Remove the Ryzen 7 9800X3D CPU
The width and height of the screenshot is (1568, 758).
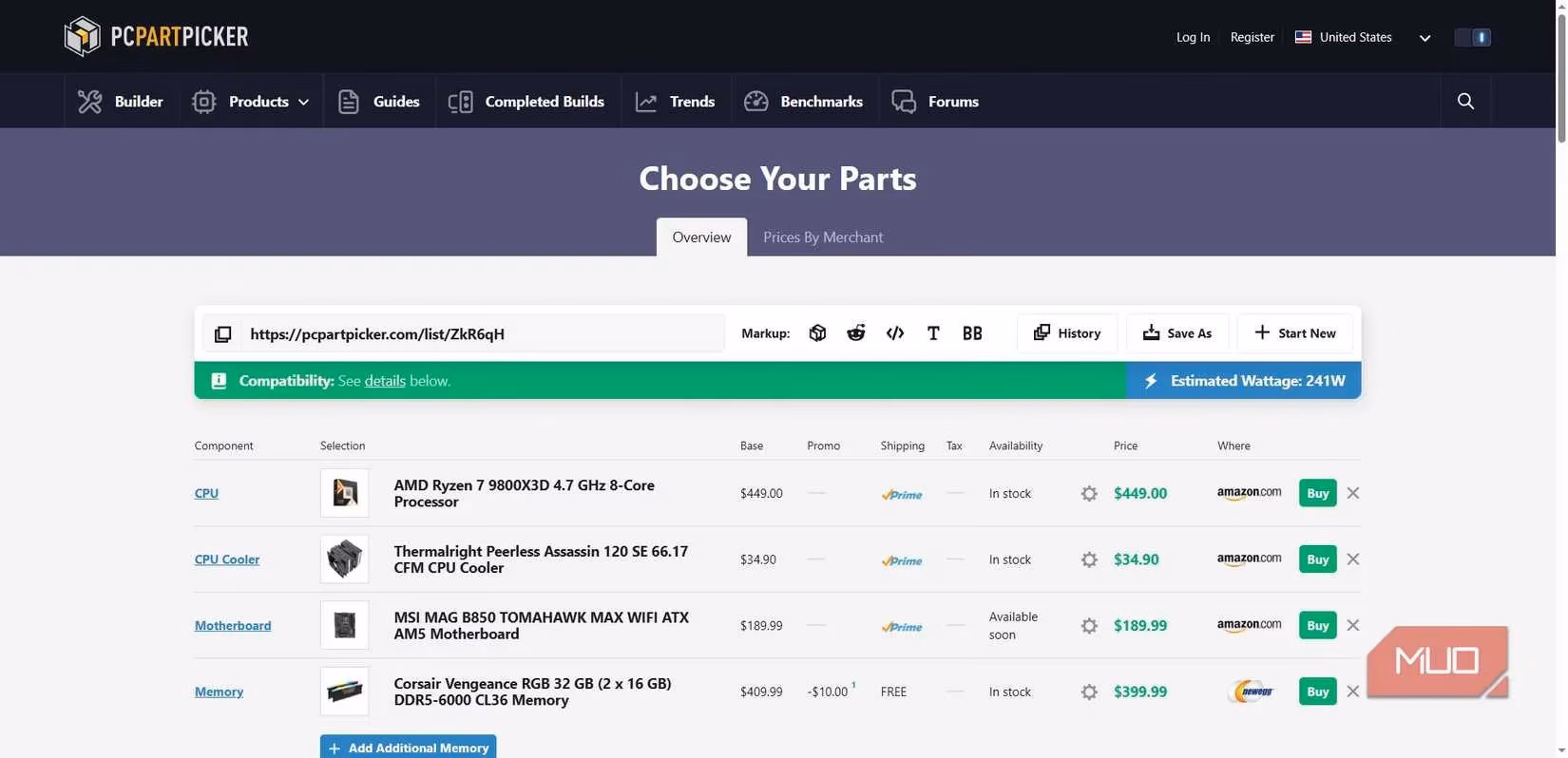(x=1353, y=493)
